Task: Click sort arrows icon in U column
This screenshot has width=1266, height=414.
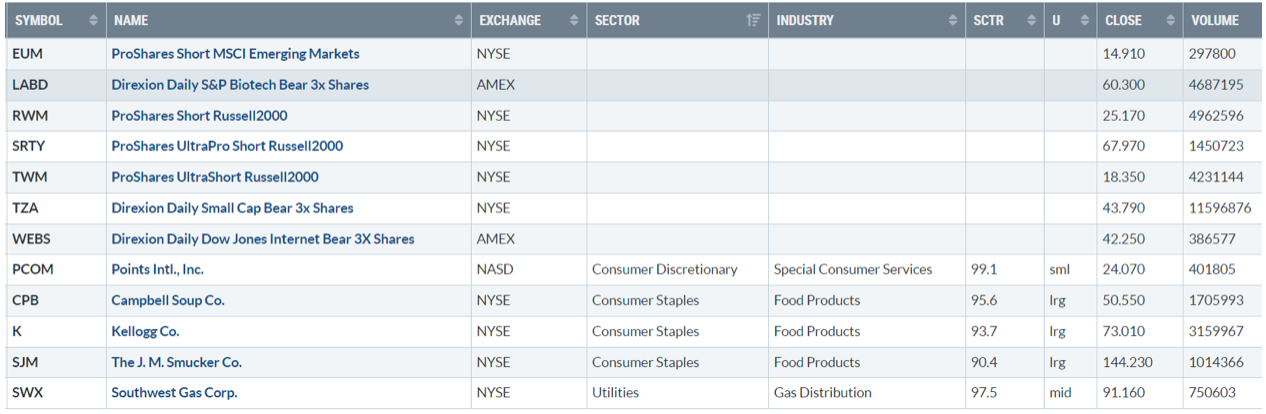Action: (x=1085, y=20)
